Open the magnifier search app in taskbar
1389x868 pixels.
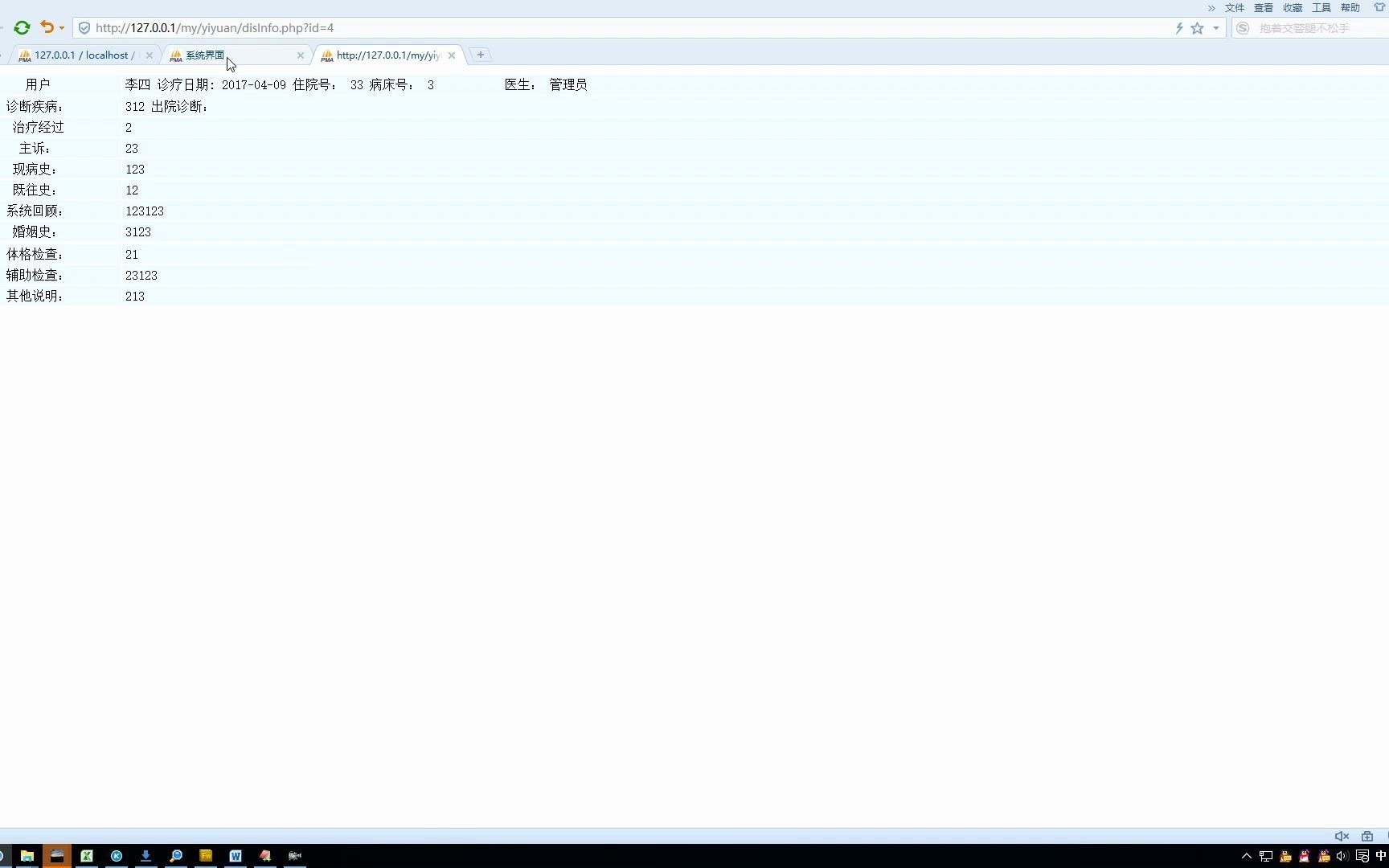point(176,856)
